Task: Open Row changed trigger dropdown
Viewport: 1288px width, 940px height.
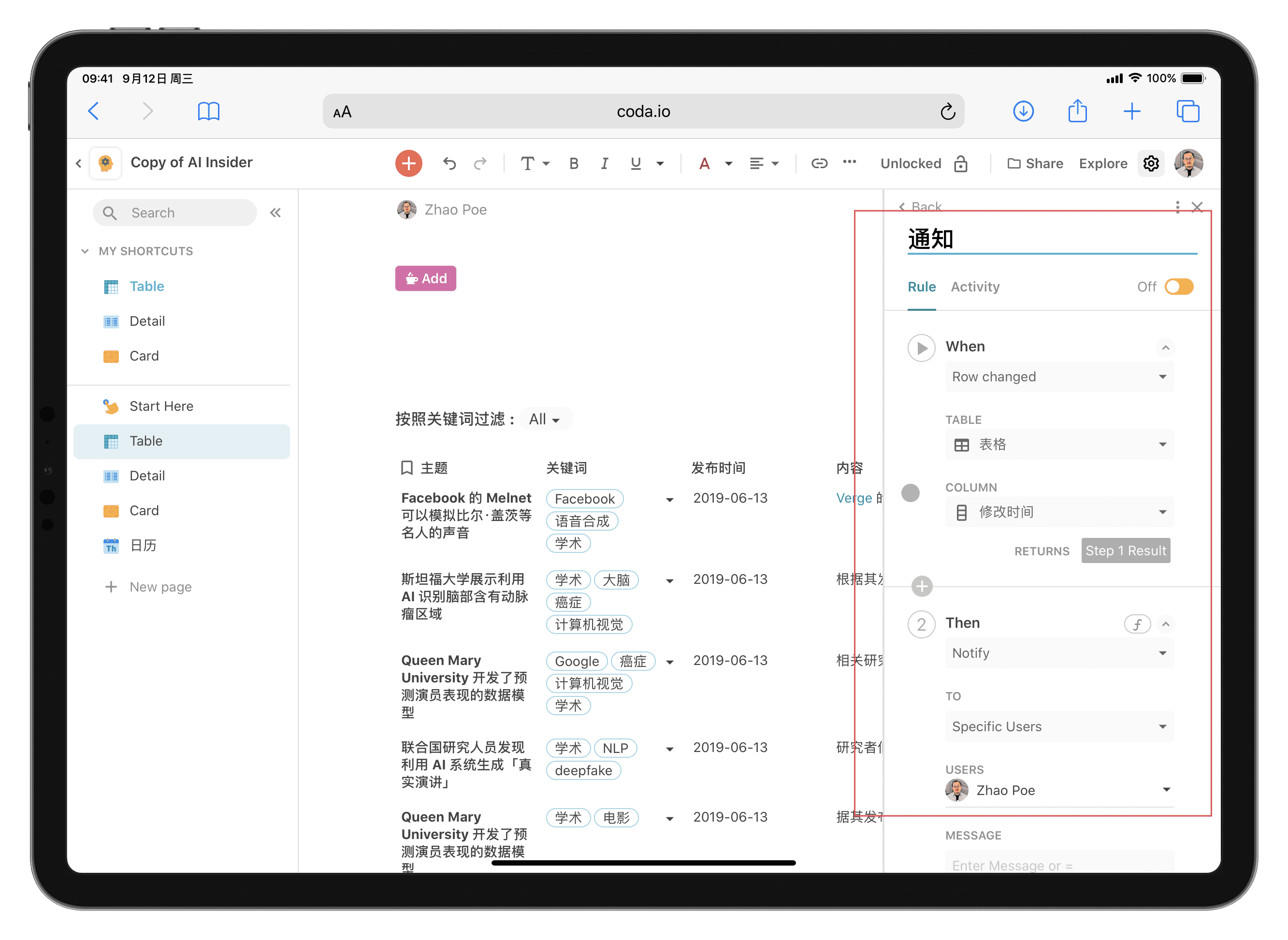Action: click(x=1059, y=376)
